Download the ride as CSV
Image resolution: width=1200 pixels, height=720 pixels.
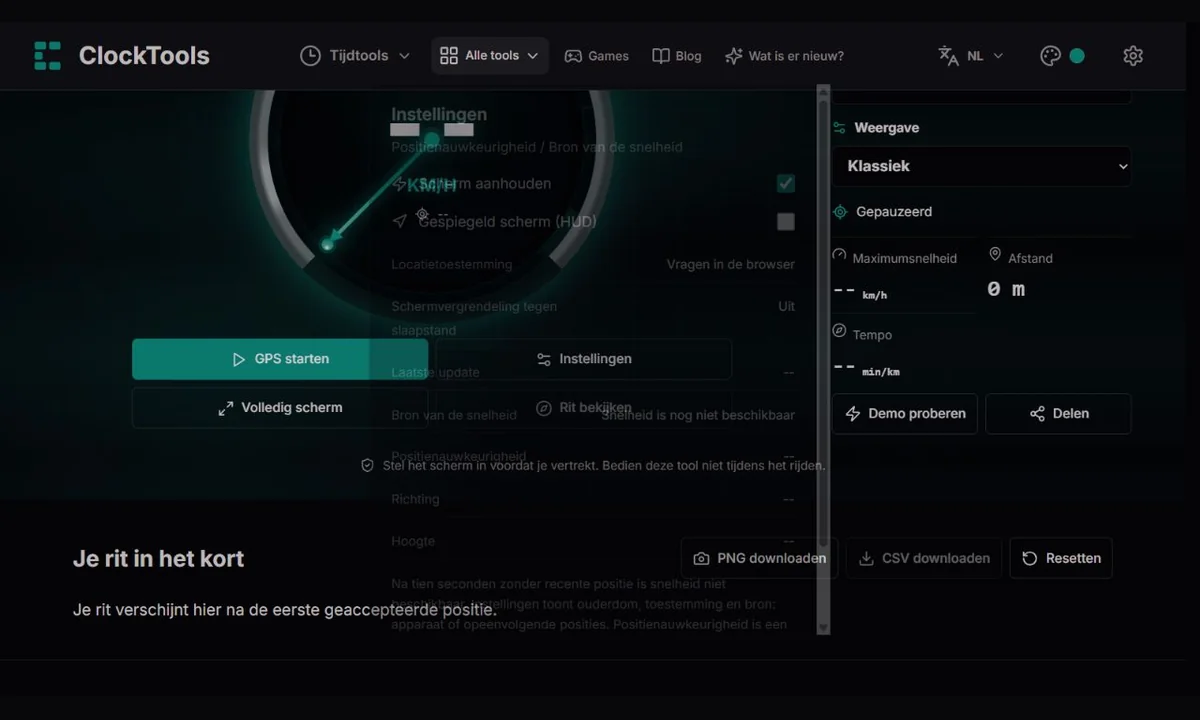pos(924,558)
